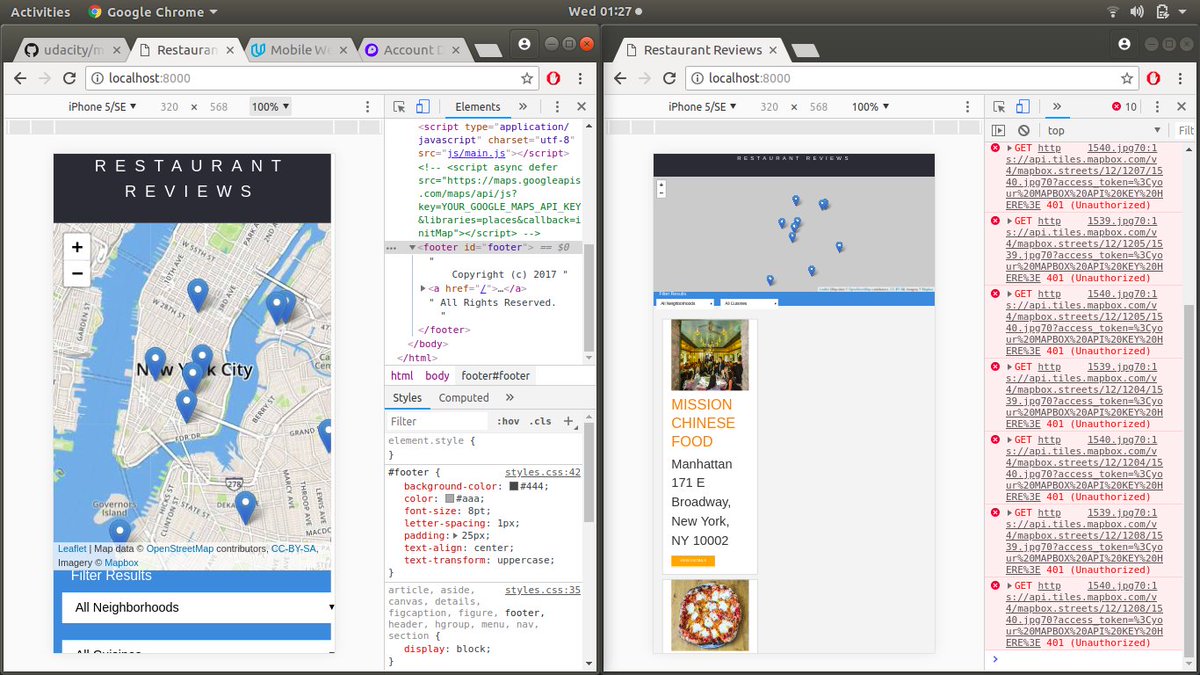Click the back arrow in the right Chrome window
Screen dimensions: 1200x675
[x=619, y=78]
